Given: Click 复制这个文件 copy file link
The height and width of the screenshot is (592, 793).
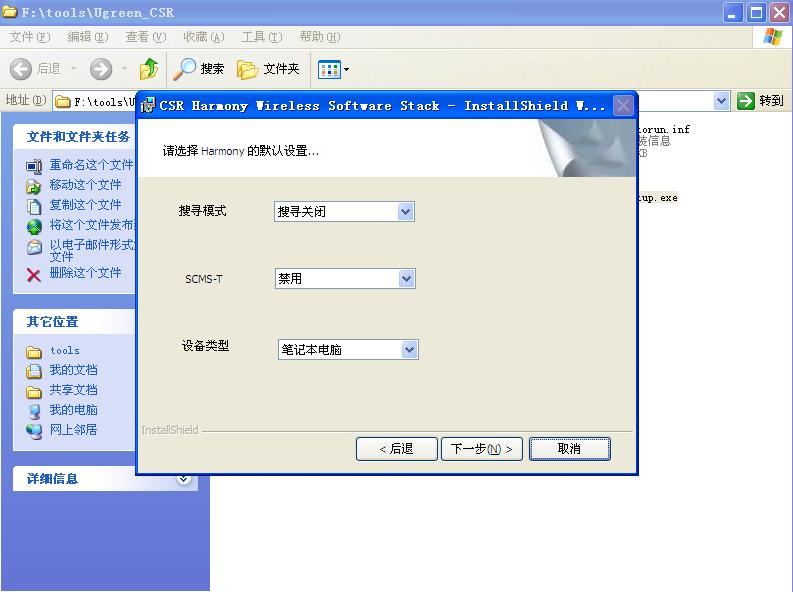Looking at the screenshot, I should (x=85, y=205).
